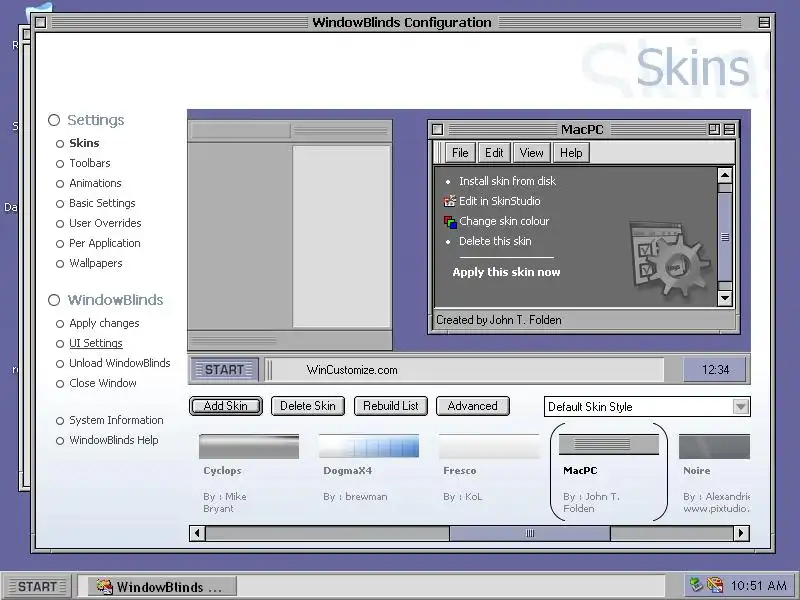Screen dimensions: 800x600
Task: Click the Add Skin button
Action: (226, 406)
